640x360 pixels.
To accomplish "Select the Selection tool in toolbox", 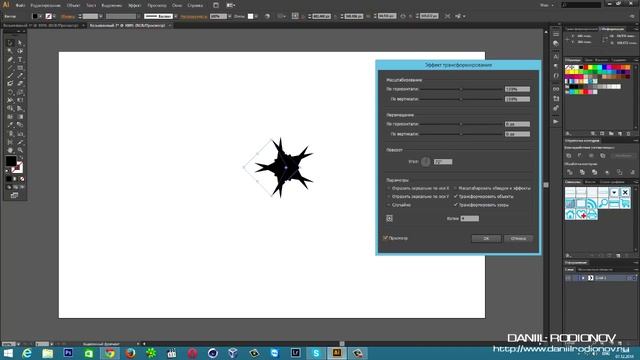I will (10, 43).
